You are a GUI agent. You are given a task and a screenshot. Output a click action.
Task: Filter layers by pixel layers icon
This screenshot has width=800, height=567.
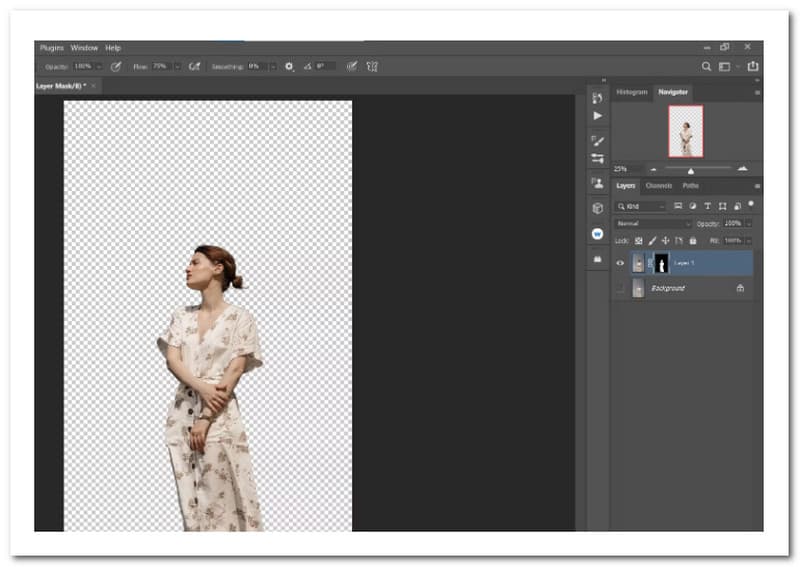click(x=678, y=206)
